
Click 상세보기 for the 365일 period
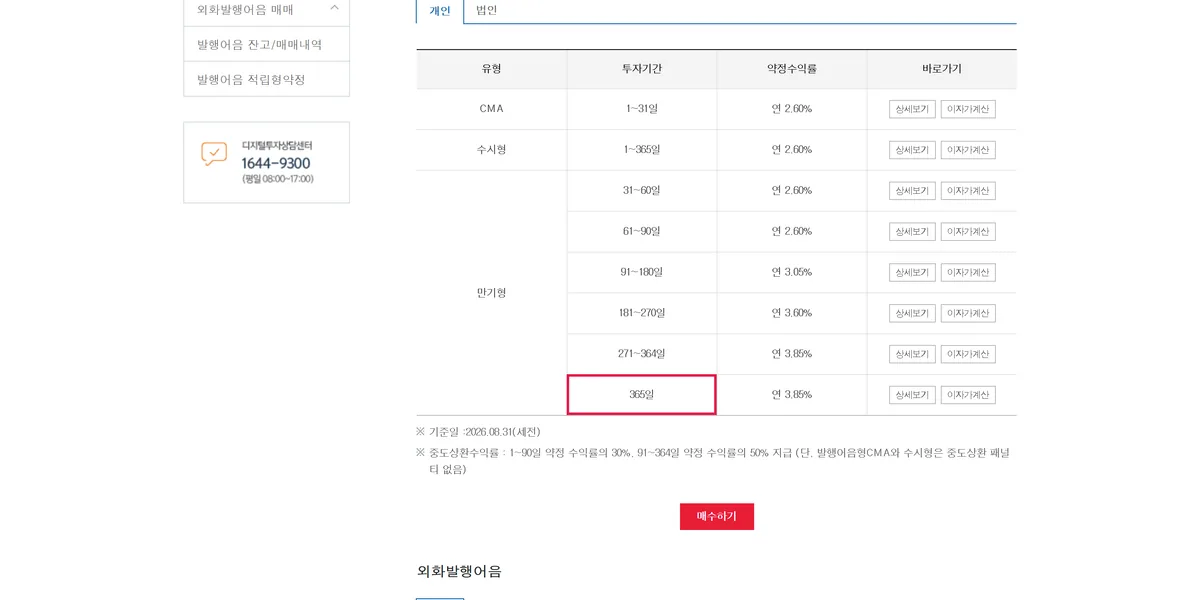[912, 395]
